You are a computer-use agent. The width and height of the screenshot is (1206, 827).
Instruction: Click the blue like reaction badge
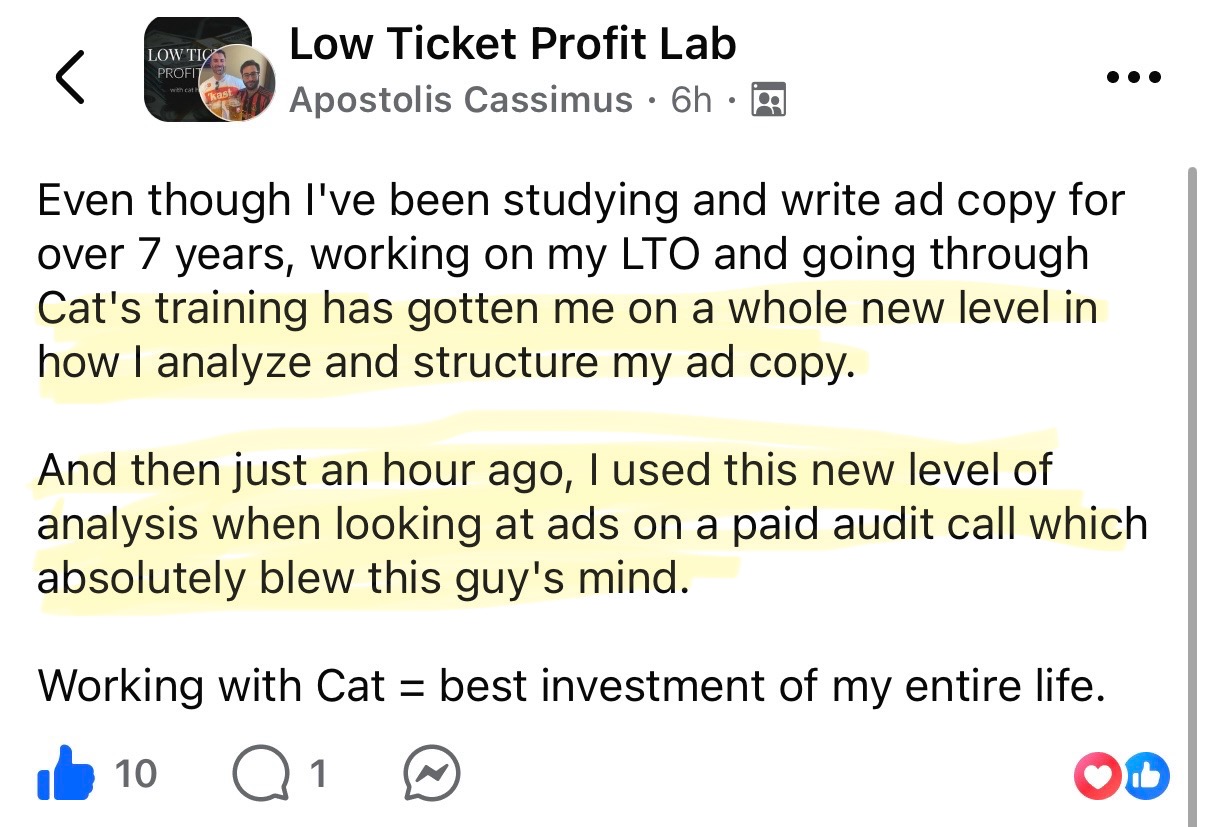click(1145, 775)
